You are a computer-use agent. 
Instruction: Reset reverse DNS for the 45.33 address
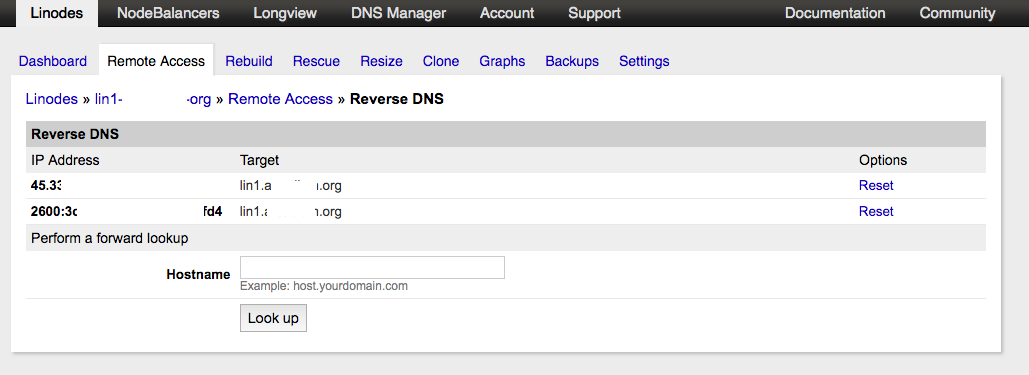876,186
